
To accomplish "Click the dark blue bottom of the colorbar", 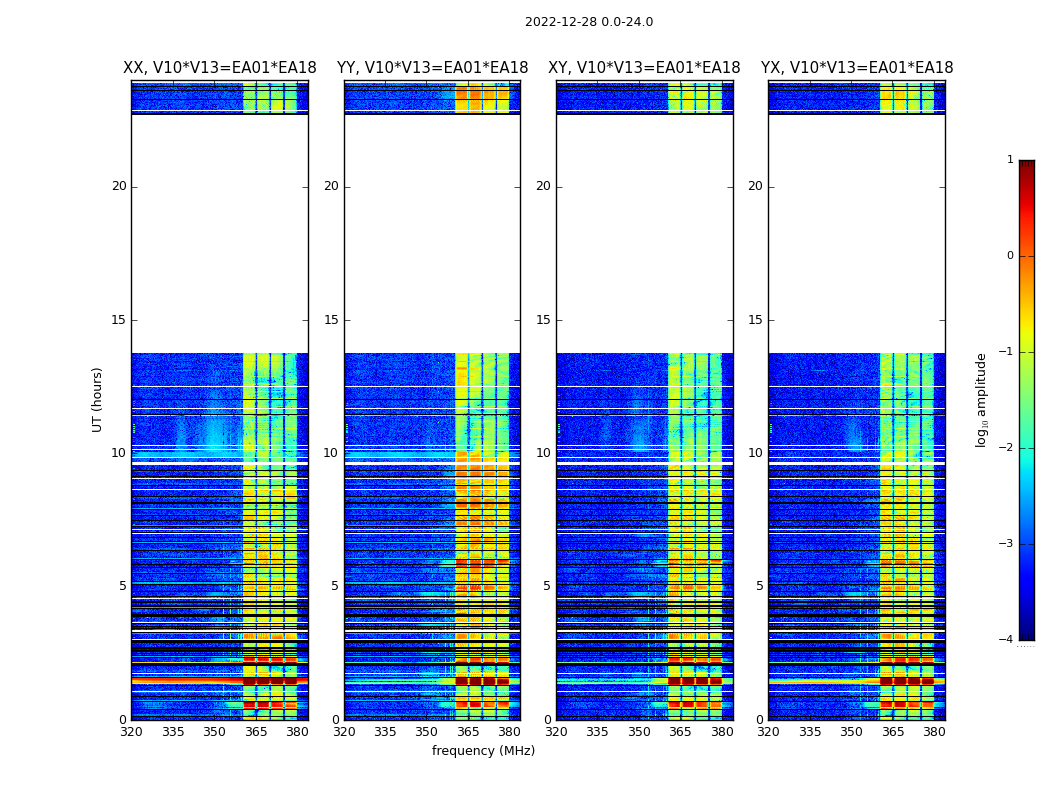I will pos(1026,632).
